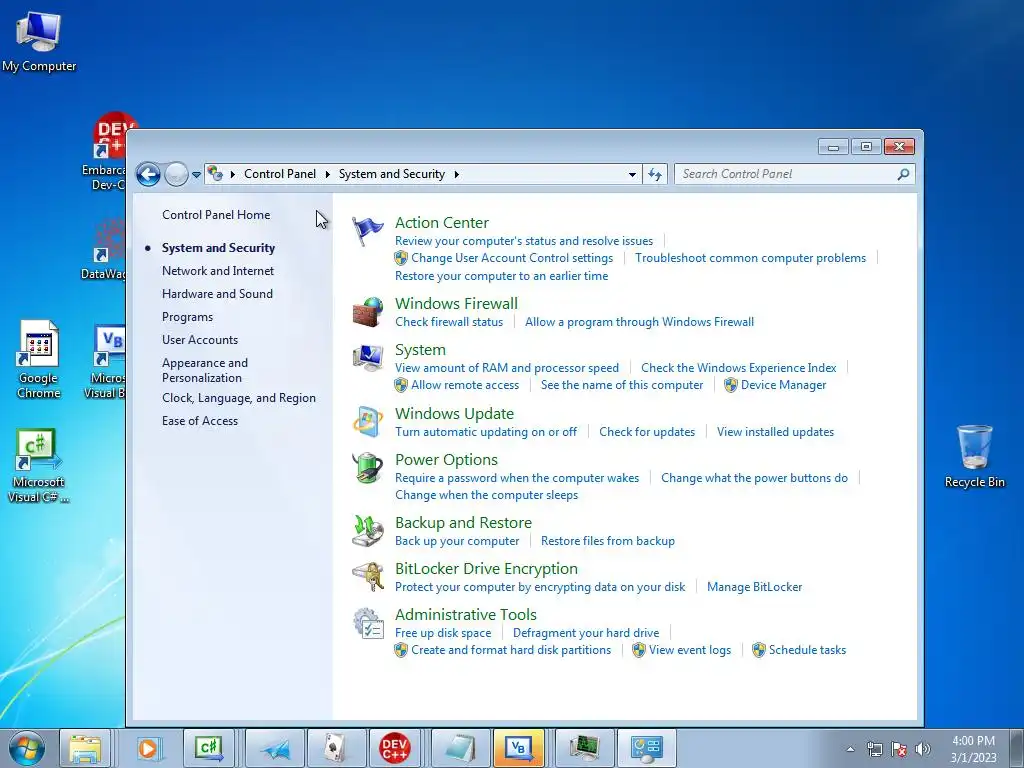Select the Google Chrome desktop shortcut
1024x768 pixels.
click(39, 360)
